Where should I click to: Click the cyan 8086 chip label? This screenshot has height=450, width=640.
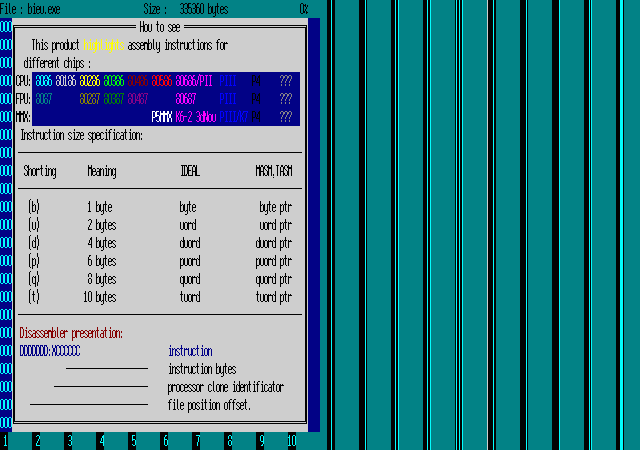43,81
